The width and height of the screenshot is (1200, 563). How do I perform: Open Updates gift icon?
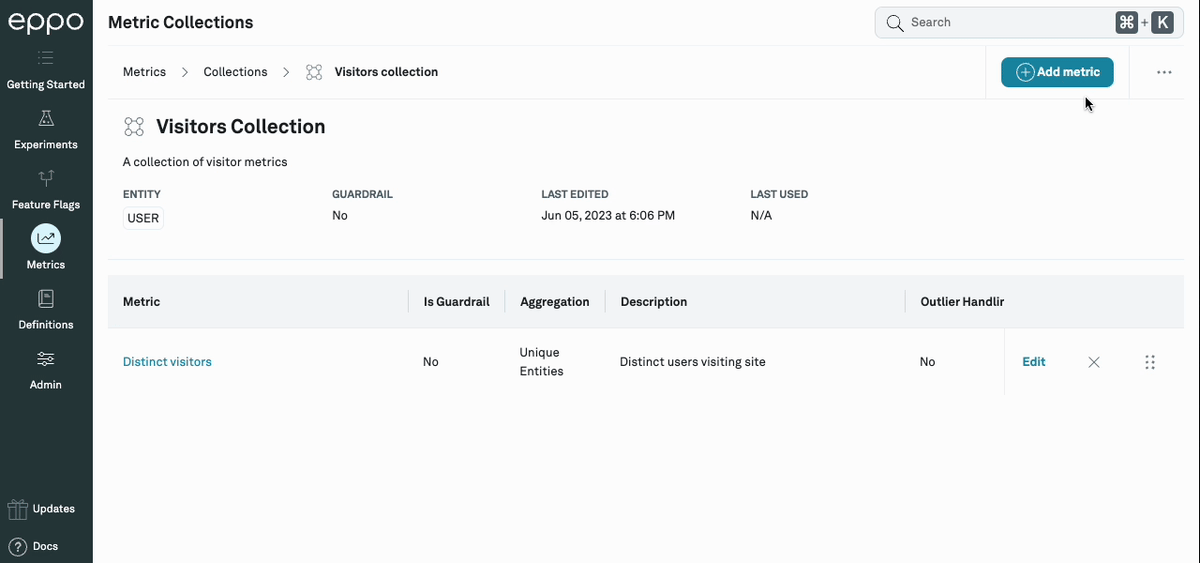coord(17,509)
